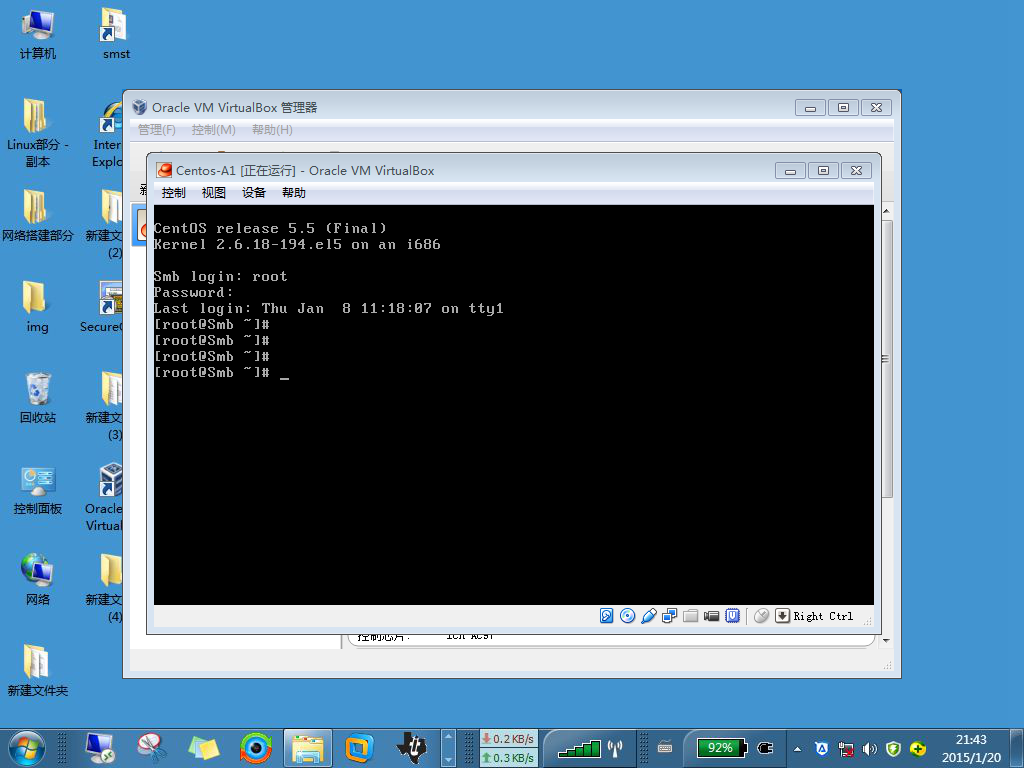Open the 控制 menu in Centos-A1 window

tap(173, 193)
